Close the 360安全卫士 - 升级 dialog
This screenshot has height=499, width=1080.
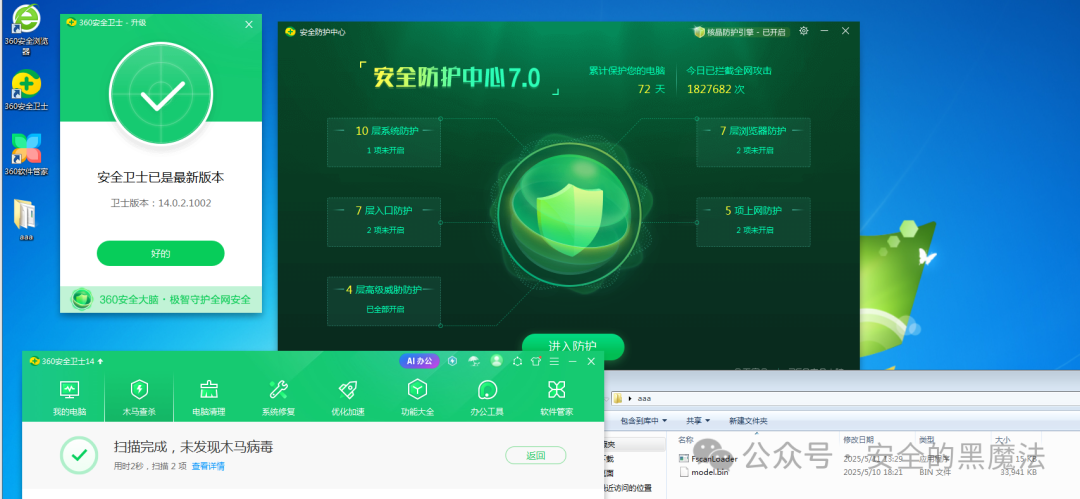(249, 24)
